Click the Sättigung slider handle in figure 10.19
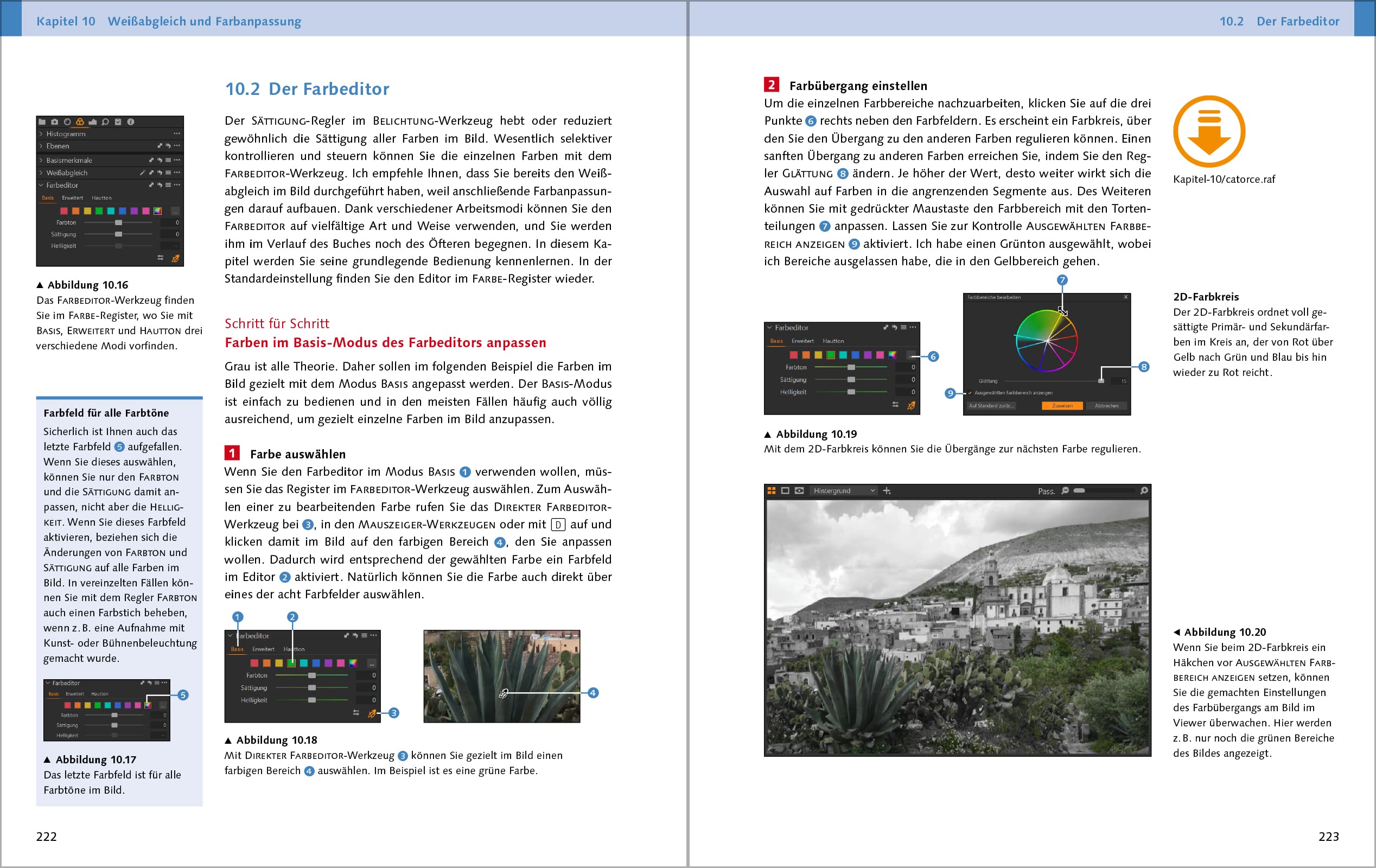Viewport: 1376px width, 868px height. 851,379
